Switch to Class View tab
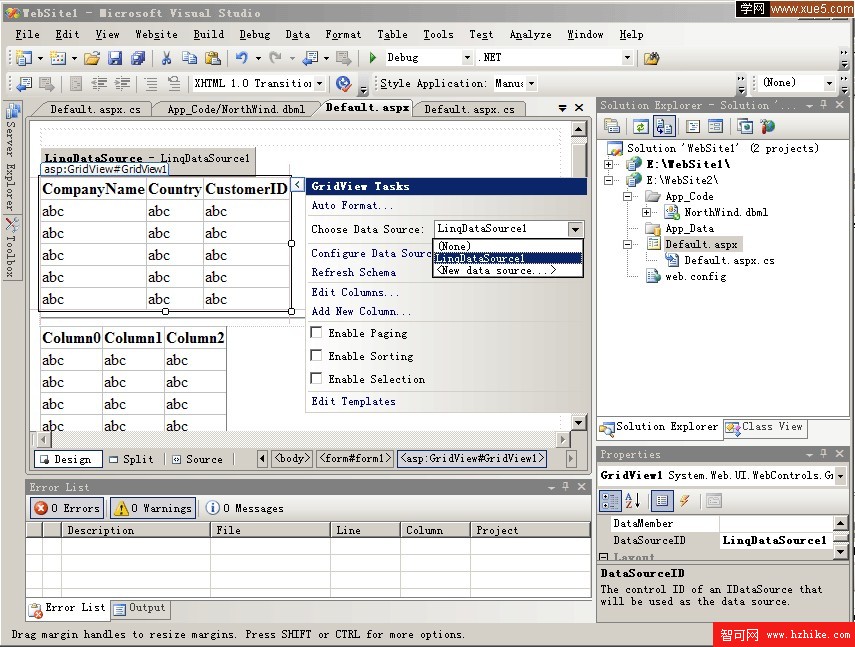 tap(766, 427)
